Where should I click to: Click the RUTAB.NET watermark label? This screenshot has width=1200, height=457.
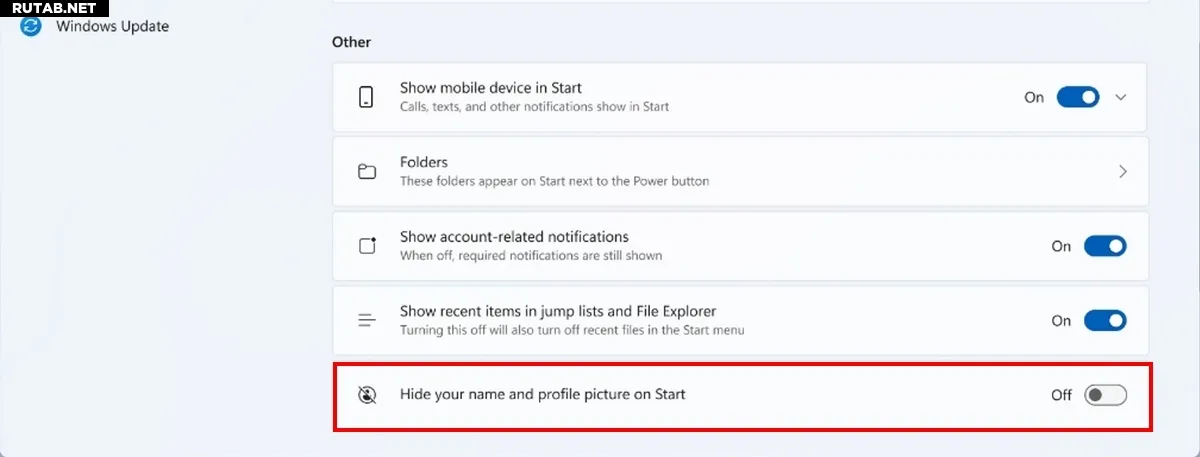(x=54, y=8)
